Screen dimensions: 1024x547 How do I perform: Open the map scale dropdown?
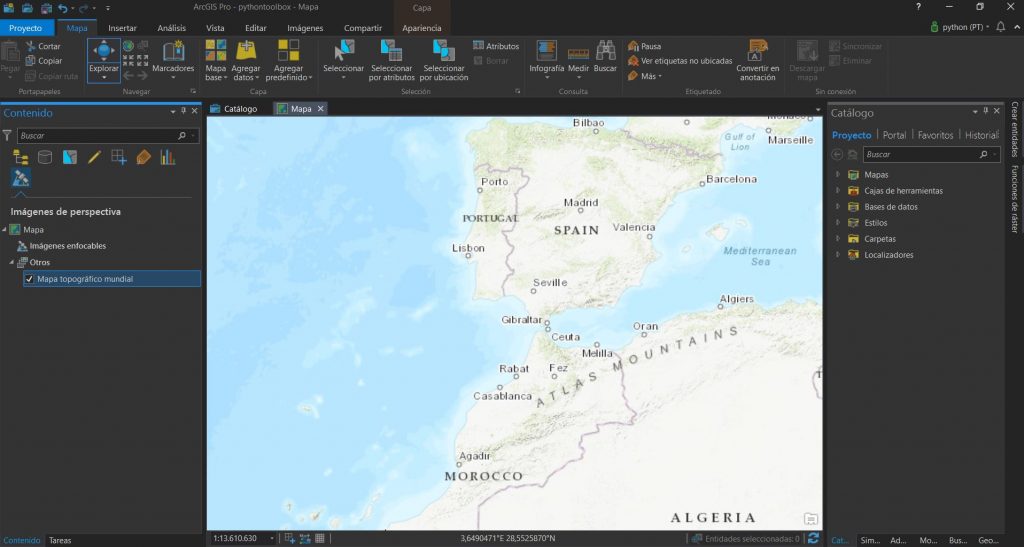[x=273, y=539]
